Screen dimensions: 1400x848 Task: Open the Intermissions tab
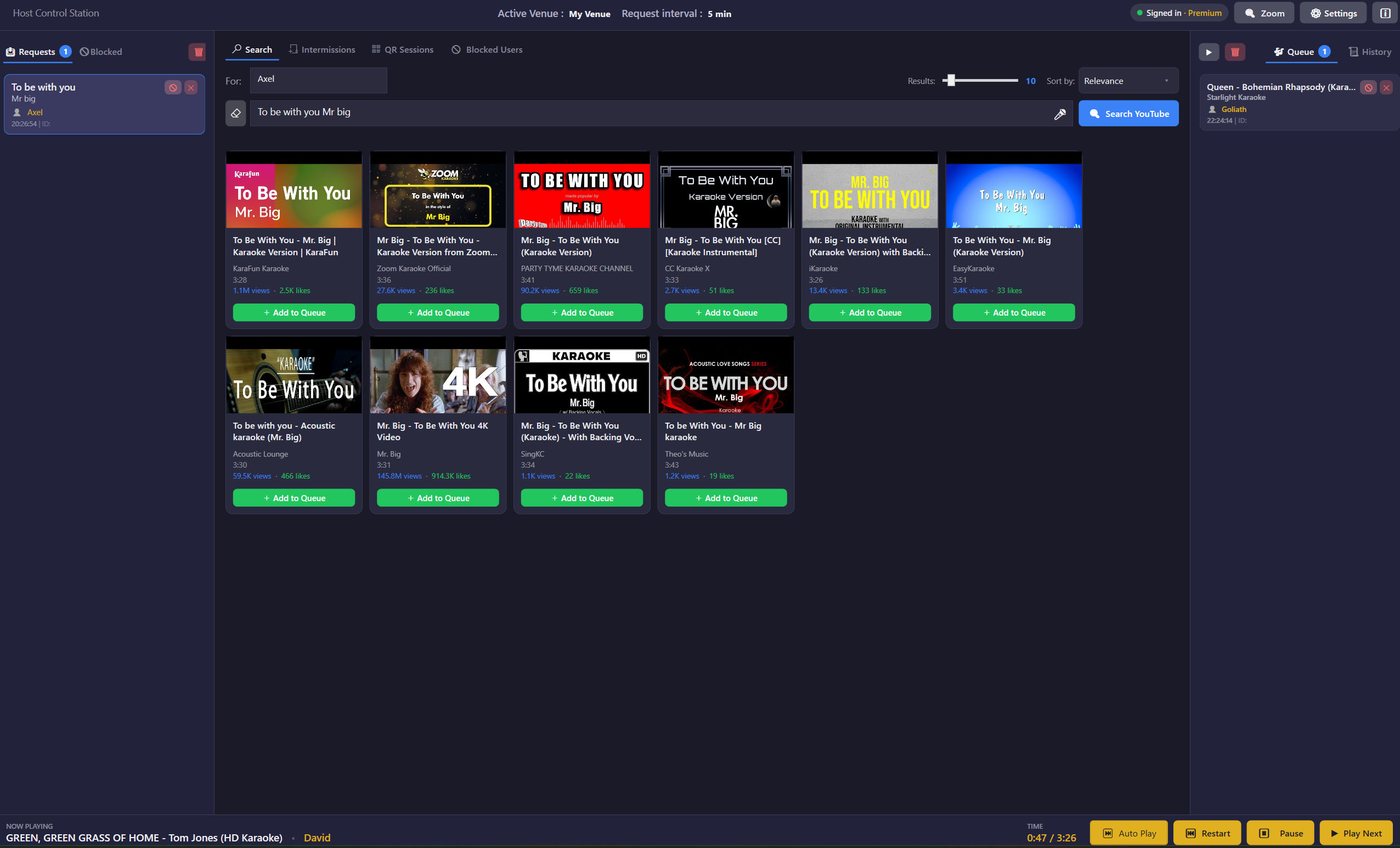[x=322, y=50]
